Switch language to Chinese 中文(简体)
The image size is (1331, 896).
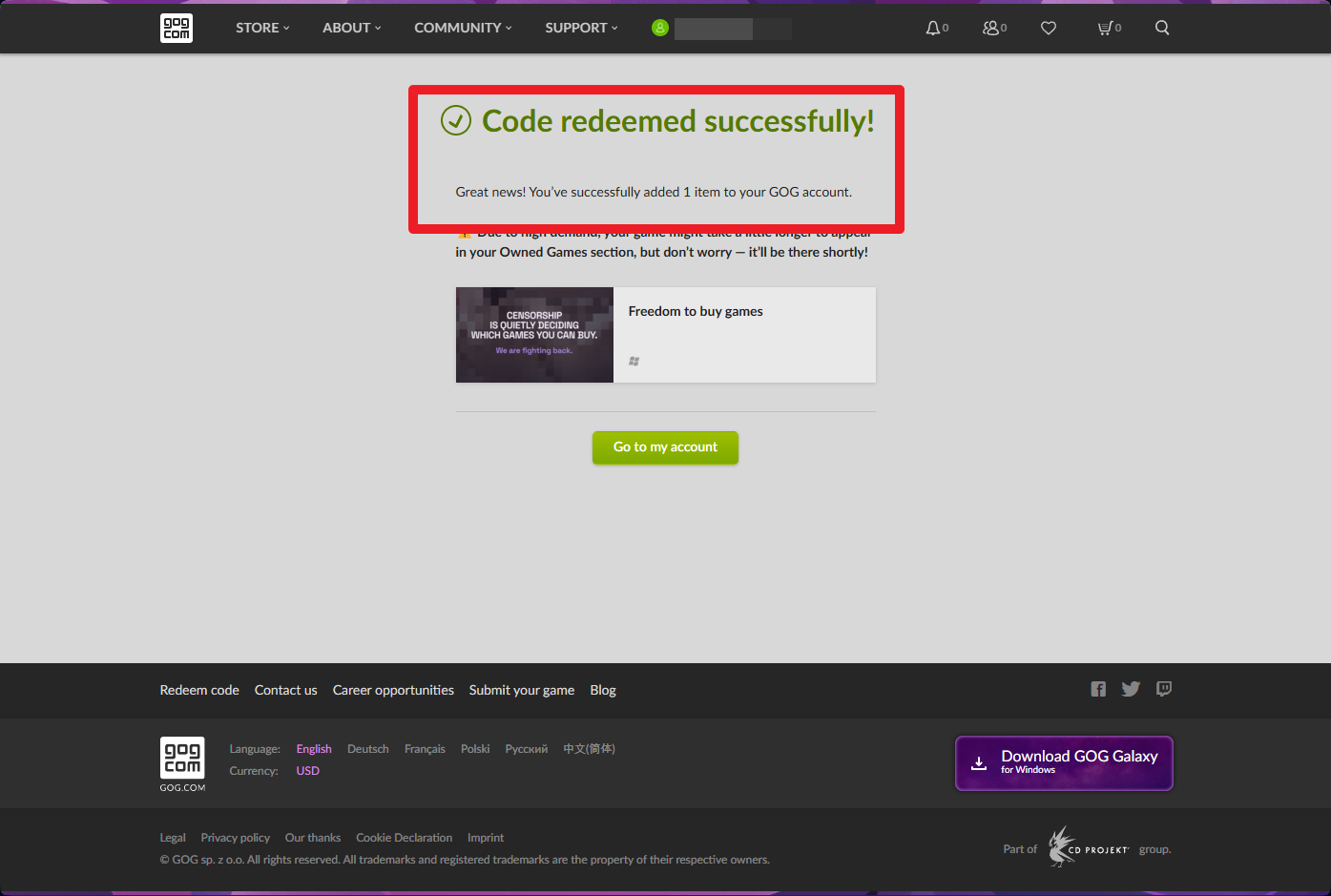[589, 749]
